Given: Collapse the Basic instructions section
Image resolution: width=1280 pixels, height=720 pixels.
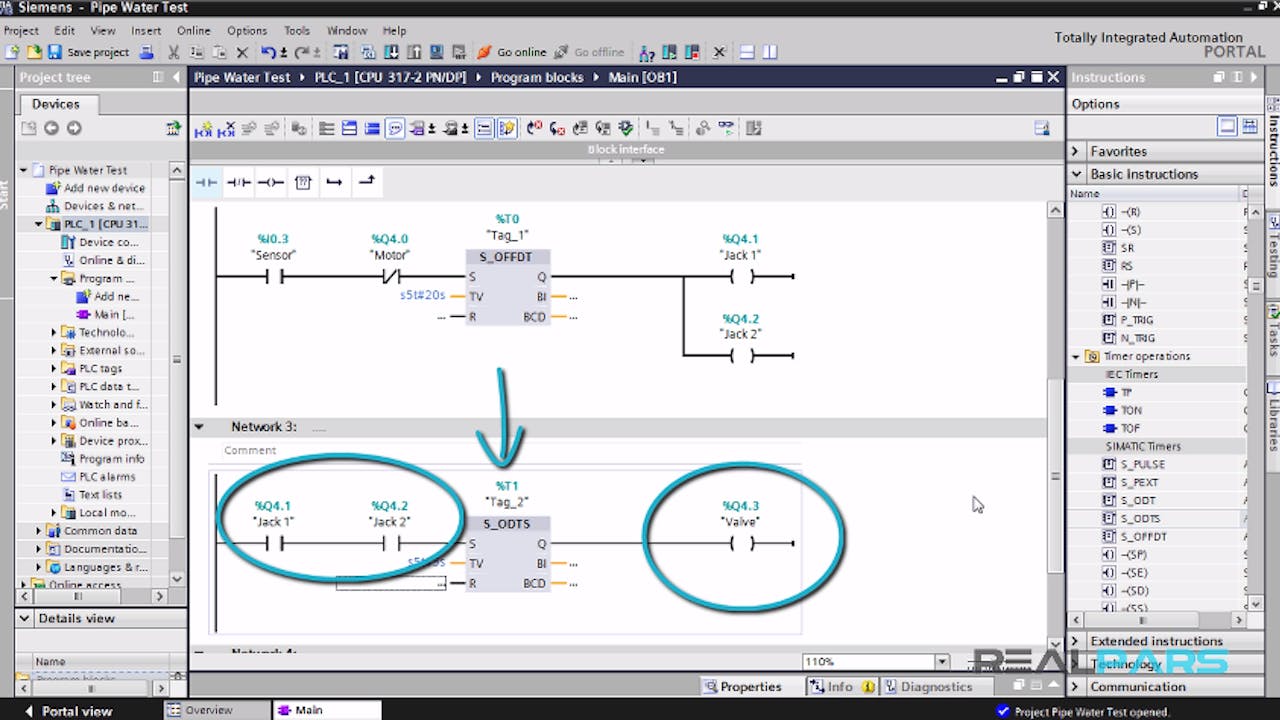Looking at the screenshot, I should (x=1076, y=174).
